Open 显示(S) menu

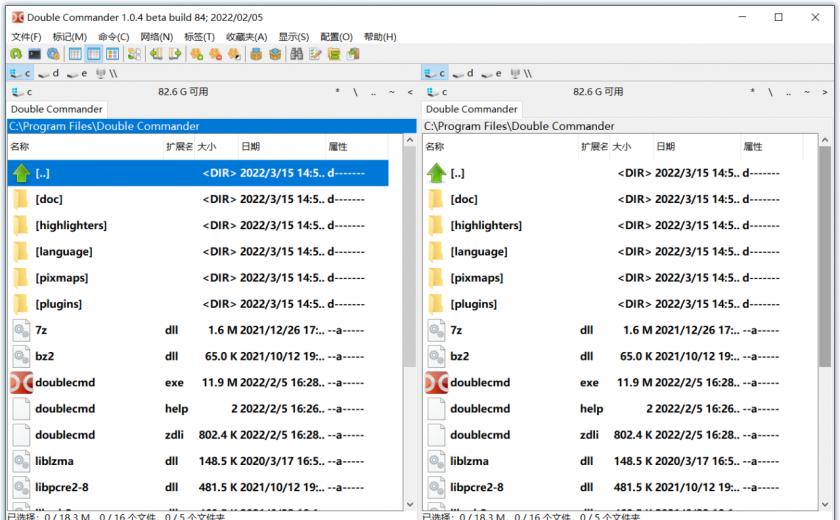tap(294, 37)
